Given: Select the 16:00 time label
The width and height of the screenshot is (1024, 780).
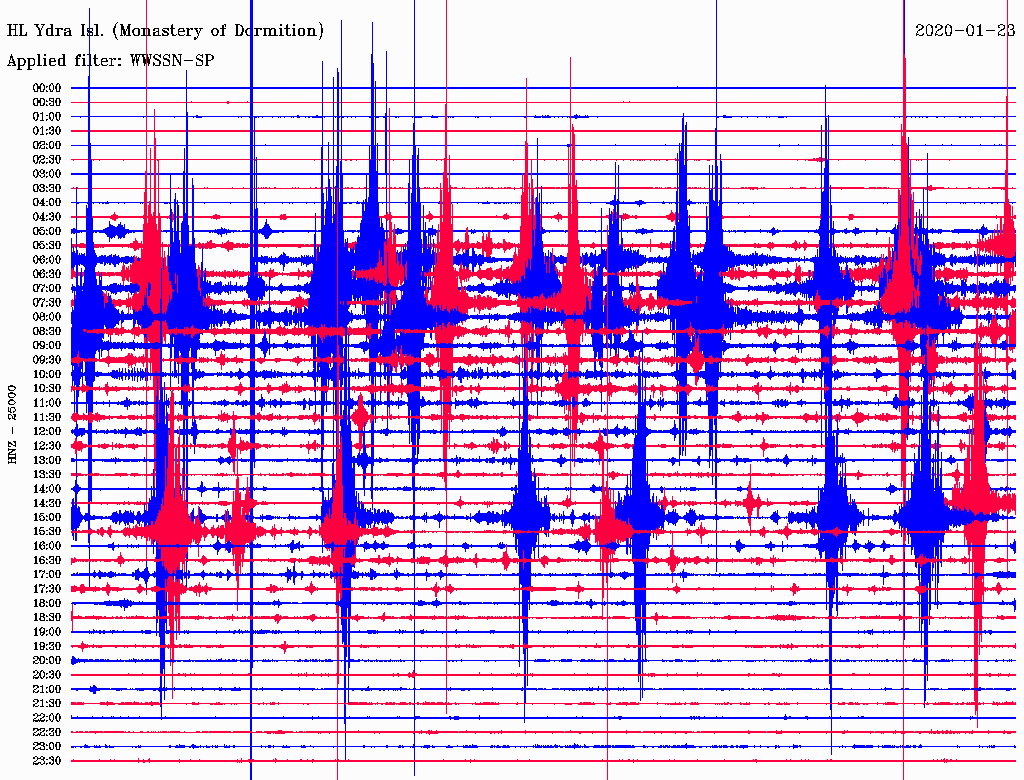Looking at the screenshot, I should (47, 546).
